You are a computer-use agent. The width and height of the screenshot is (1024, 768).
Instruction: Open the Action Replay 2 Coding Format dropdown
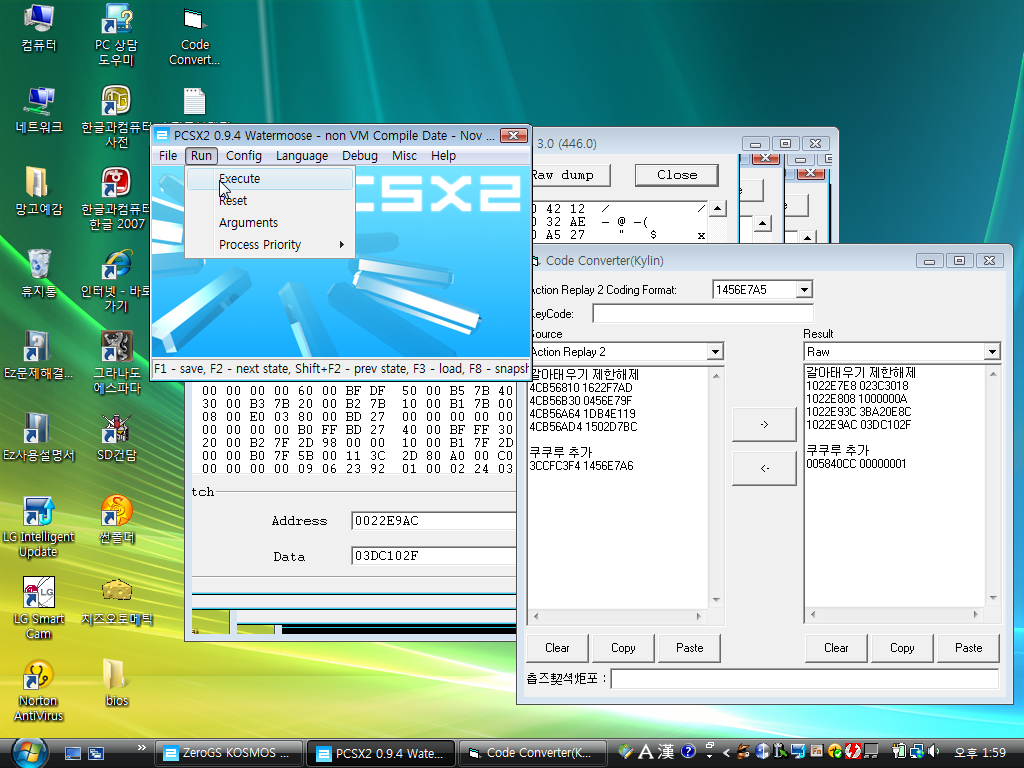pyautogui.click(x=804, y=289)
